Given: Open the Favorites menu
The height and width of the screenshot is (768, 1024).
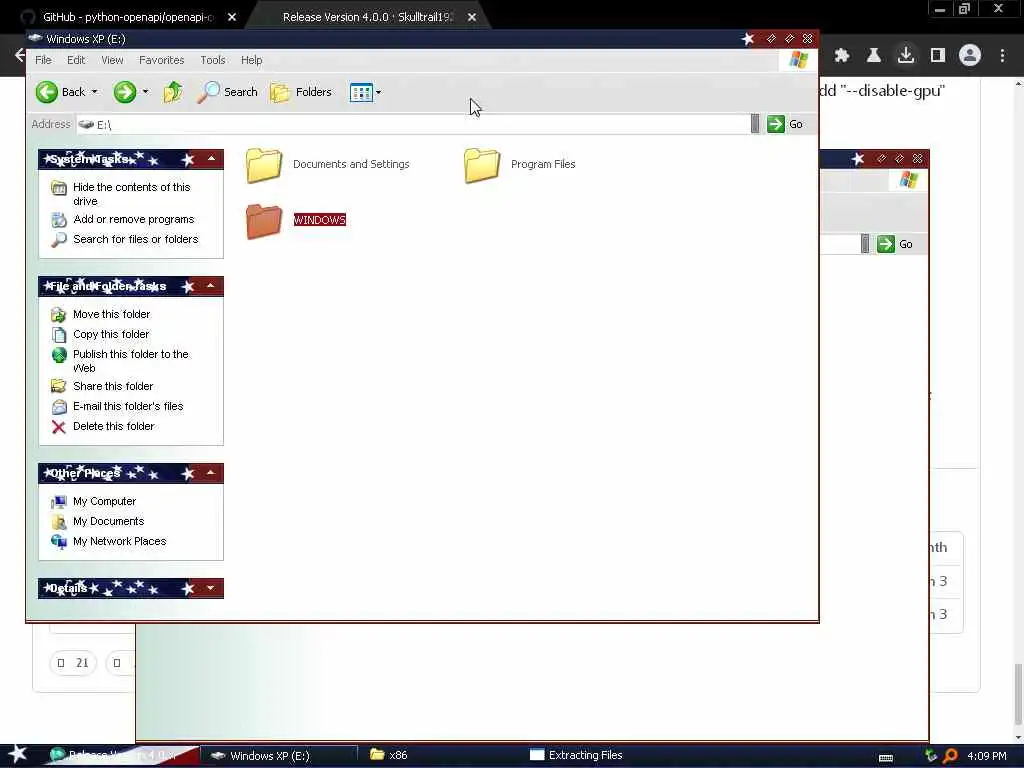Looking at the screenshot, I should (x=161, y=60).
